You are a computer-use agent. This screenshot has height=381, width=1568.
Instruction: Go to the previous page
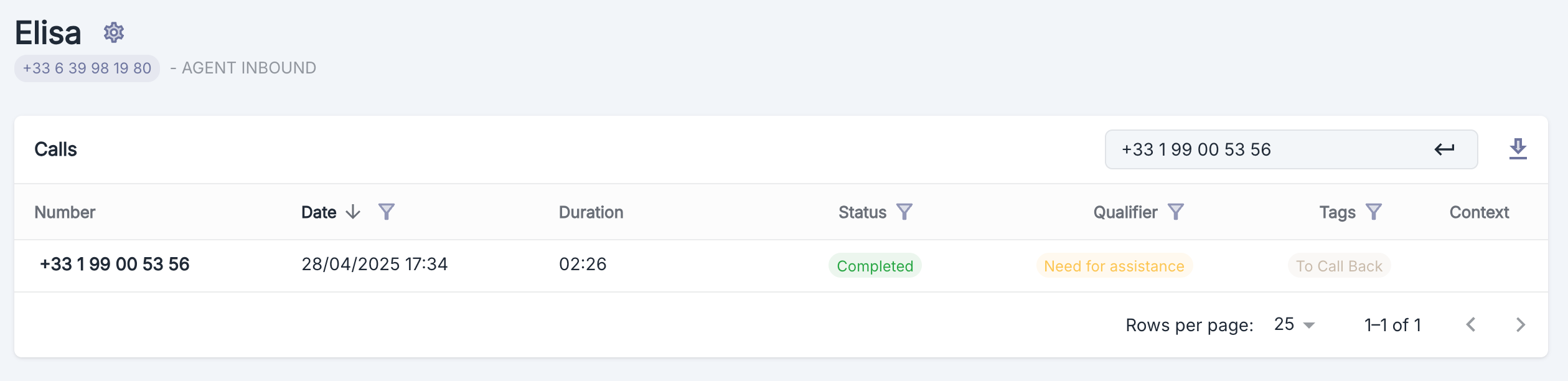[1471, 325]
